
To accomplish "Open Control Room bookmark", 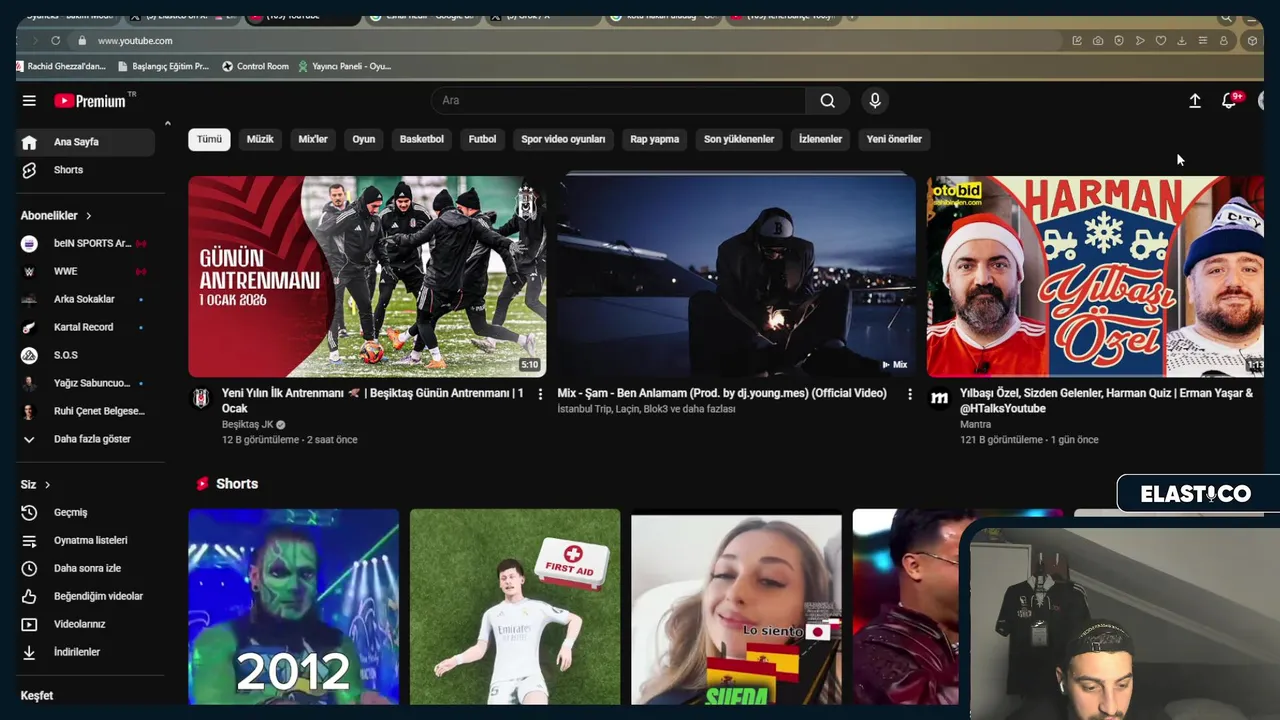I will [255, 66].
